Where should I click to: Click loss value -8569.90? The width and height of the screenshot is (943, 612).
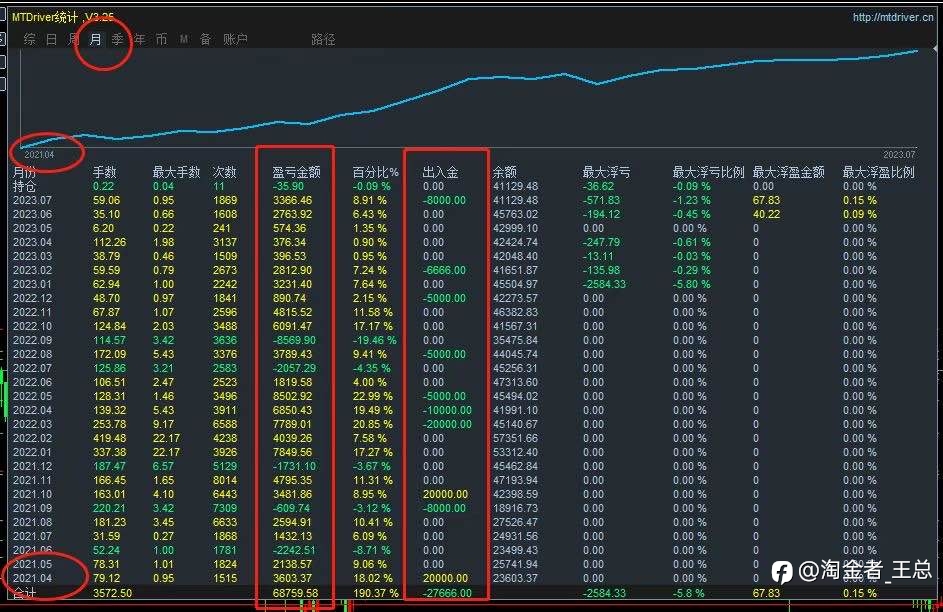(294, 340)
